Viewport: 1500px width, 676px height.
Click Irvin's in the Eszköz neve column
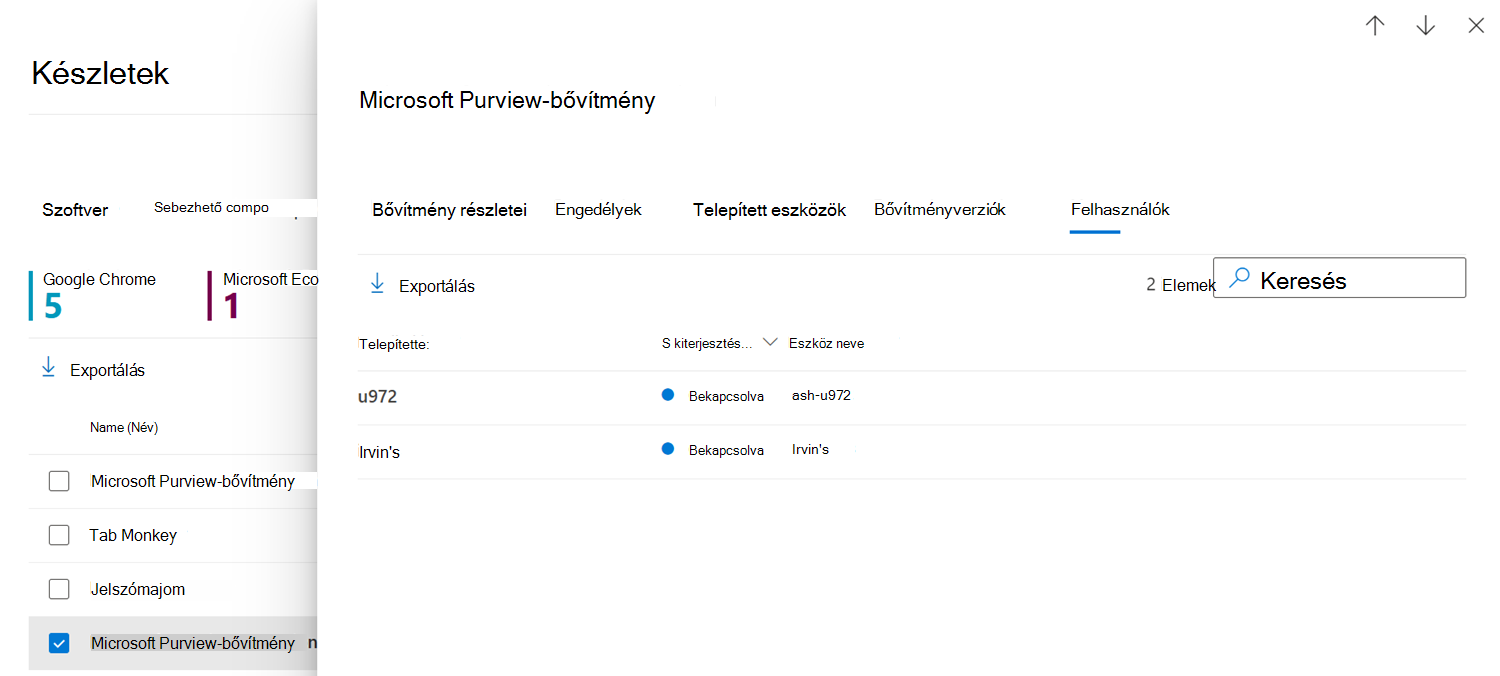click(810, 449)
